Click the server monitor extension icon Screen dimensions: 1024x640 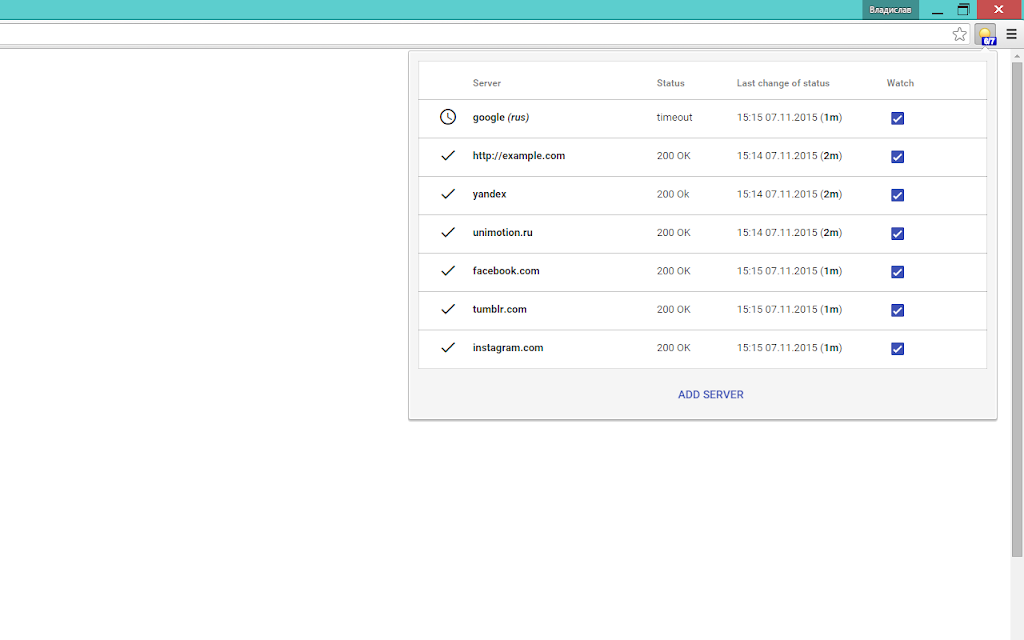[x=985, y=35]
